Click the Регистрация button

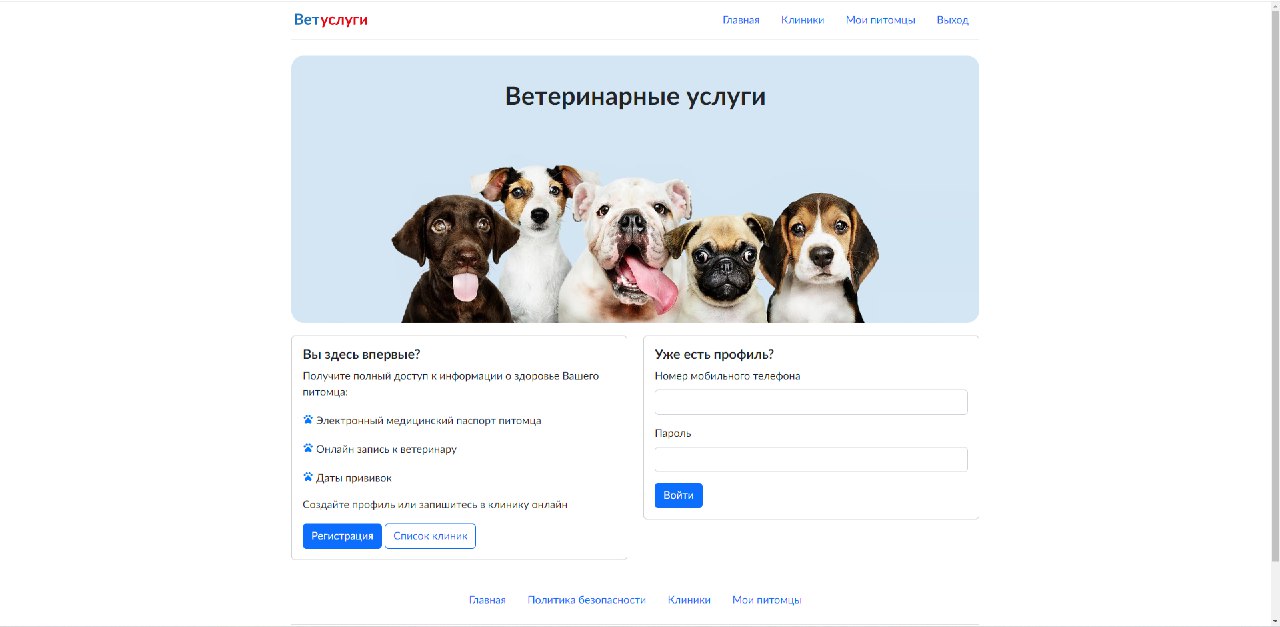click(x=342, y=536)
